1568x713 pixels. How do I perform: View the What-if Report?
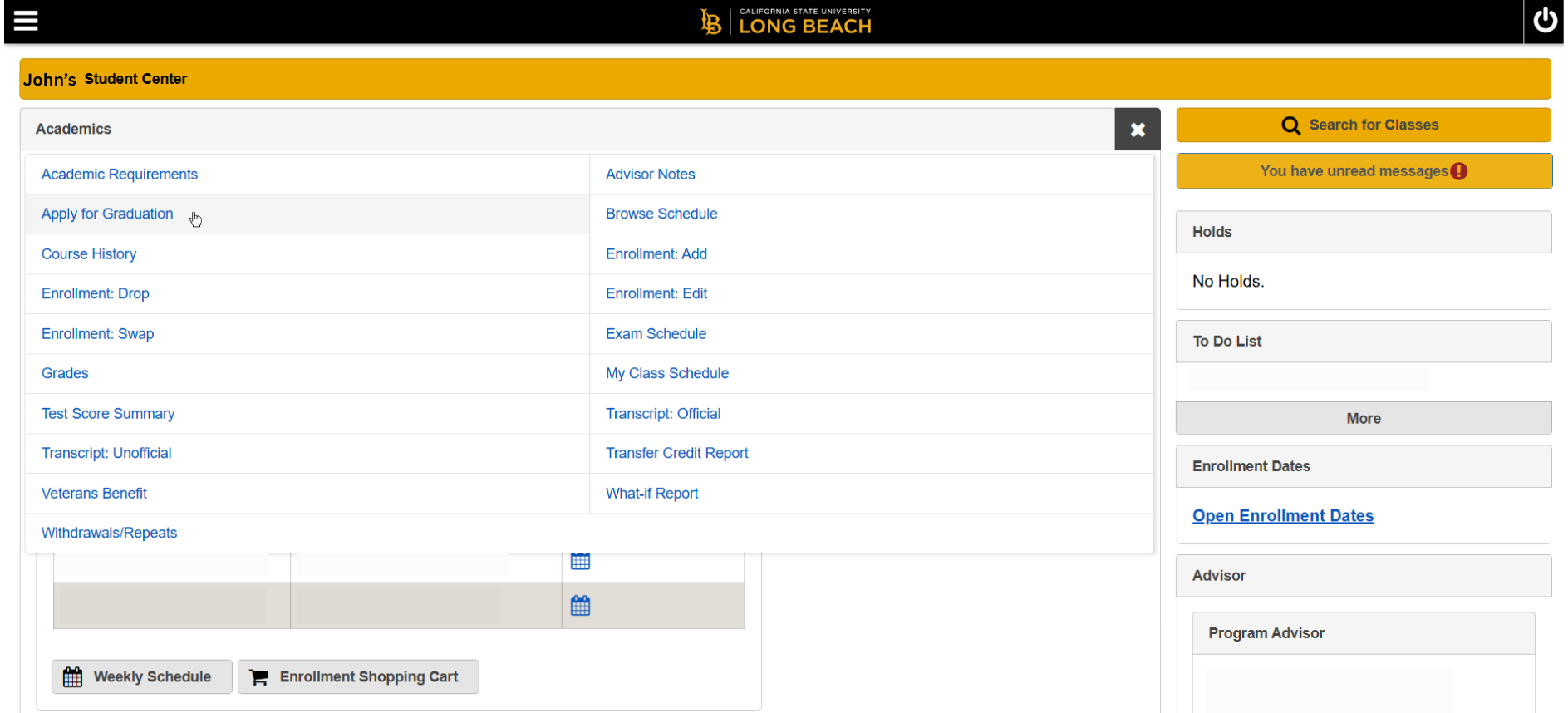(x=651, y=494)
